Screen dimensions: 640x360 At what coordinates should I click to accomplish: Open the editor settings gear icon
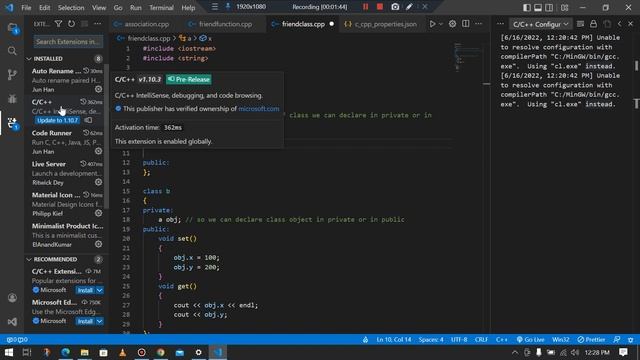click(452, 24)
